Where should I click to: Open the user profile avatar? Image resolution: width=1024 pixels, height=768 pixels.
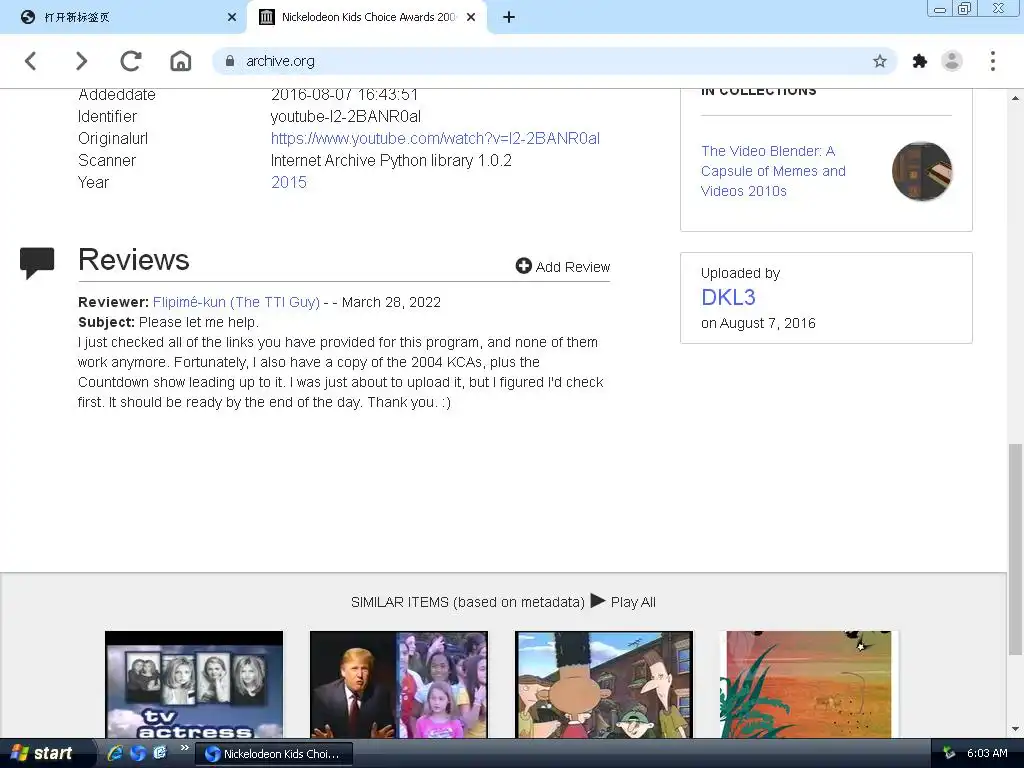tap(952, 61)
